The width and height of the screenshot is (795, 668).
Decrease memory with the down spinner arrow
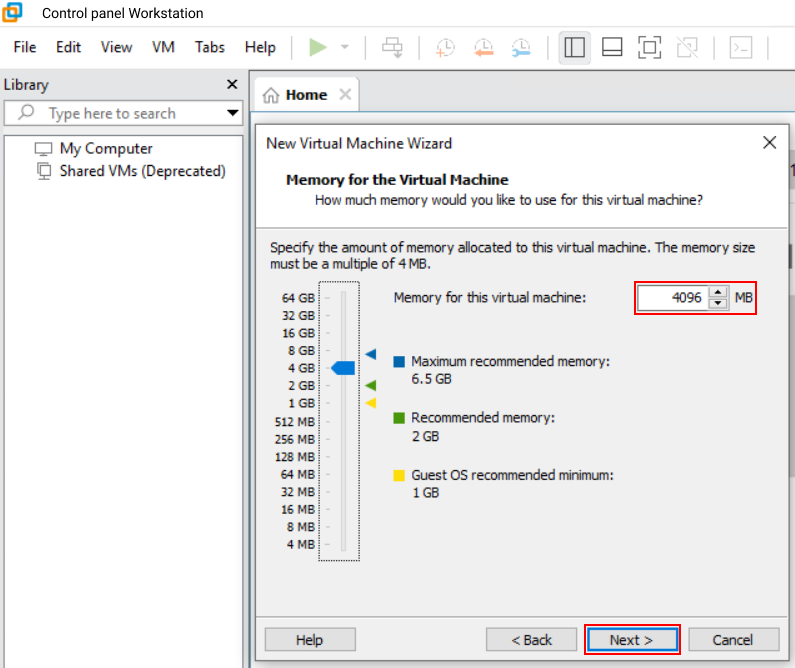[x=718, y=304]
